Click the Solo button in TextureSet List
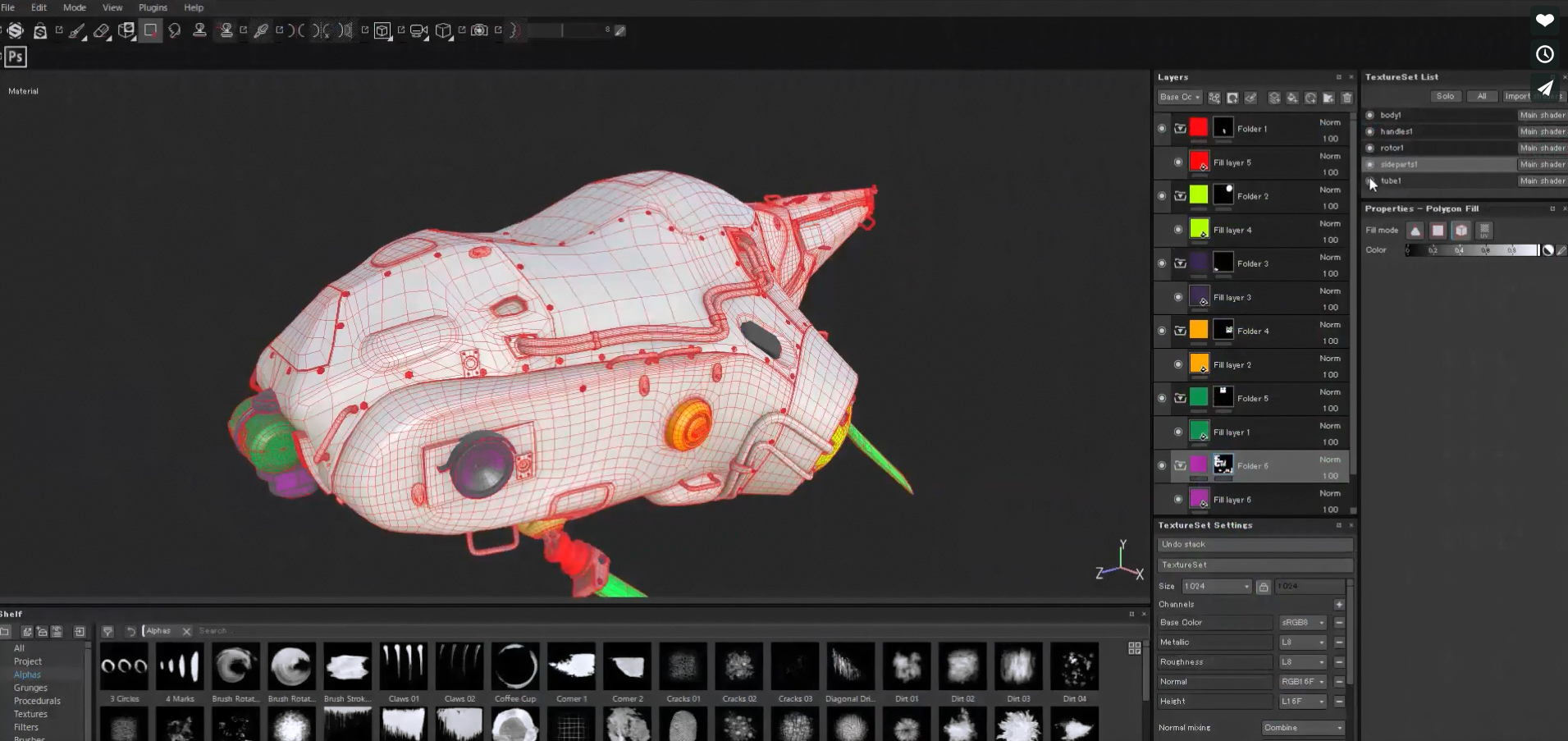Screen dimensions: 1568x741 coord(1445,96)
